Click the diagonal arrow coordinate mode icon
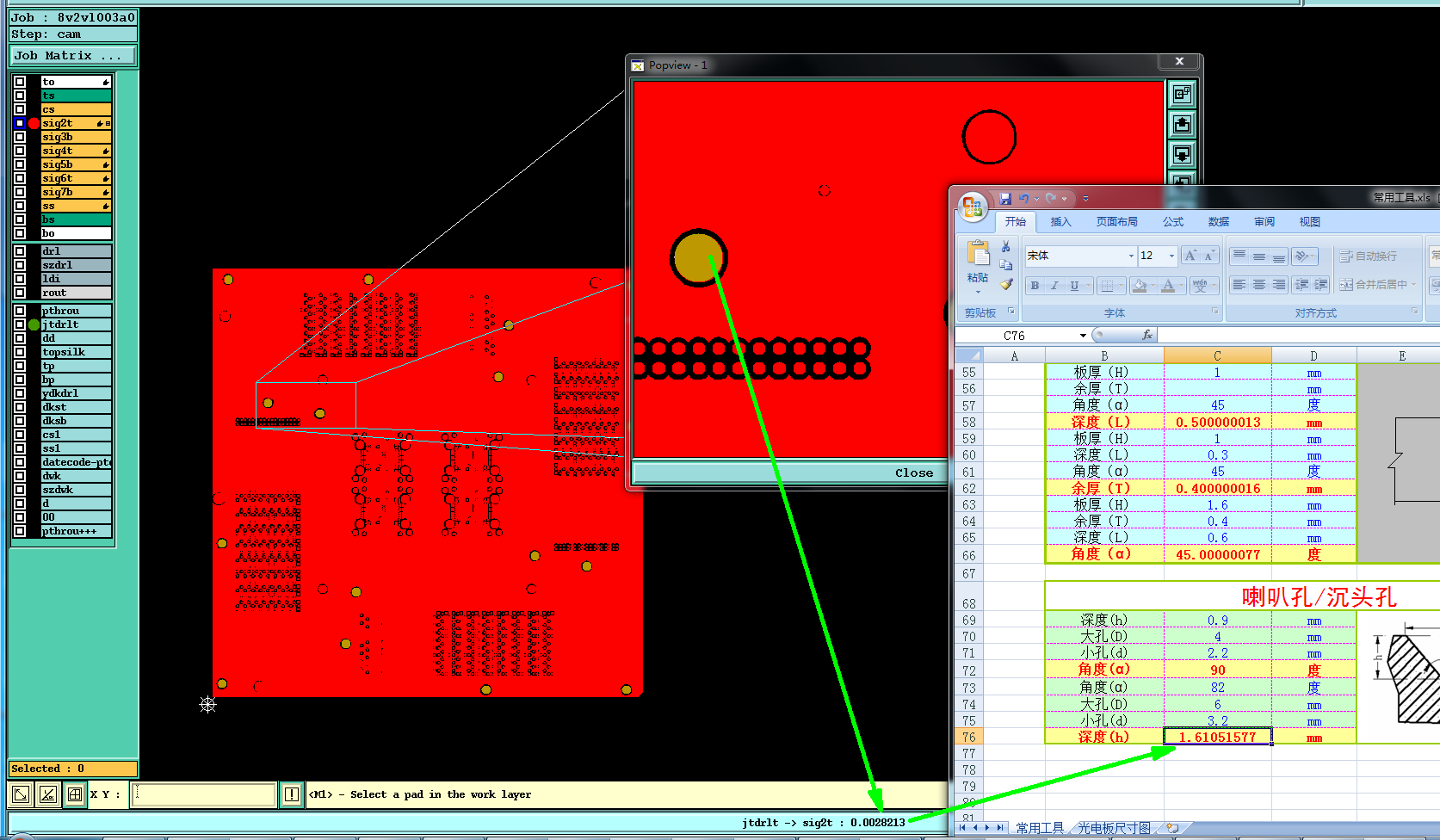The image size is (1440, 840). coord(21,794)
